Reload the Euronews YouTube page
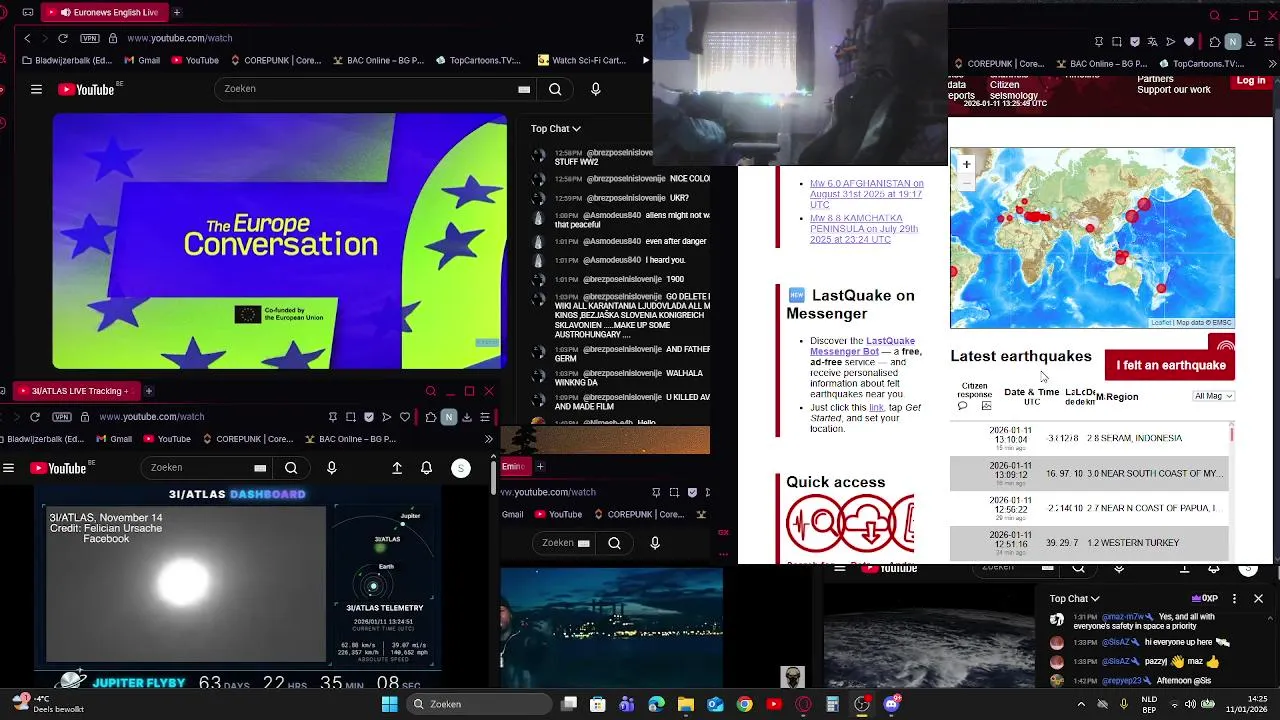 pos(63,38)
